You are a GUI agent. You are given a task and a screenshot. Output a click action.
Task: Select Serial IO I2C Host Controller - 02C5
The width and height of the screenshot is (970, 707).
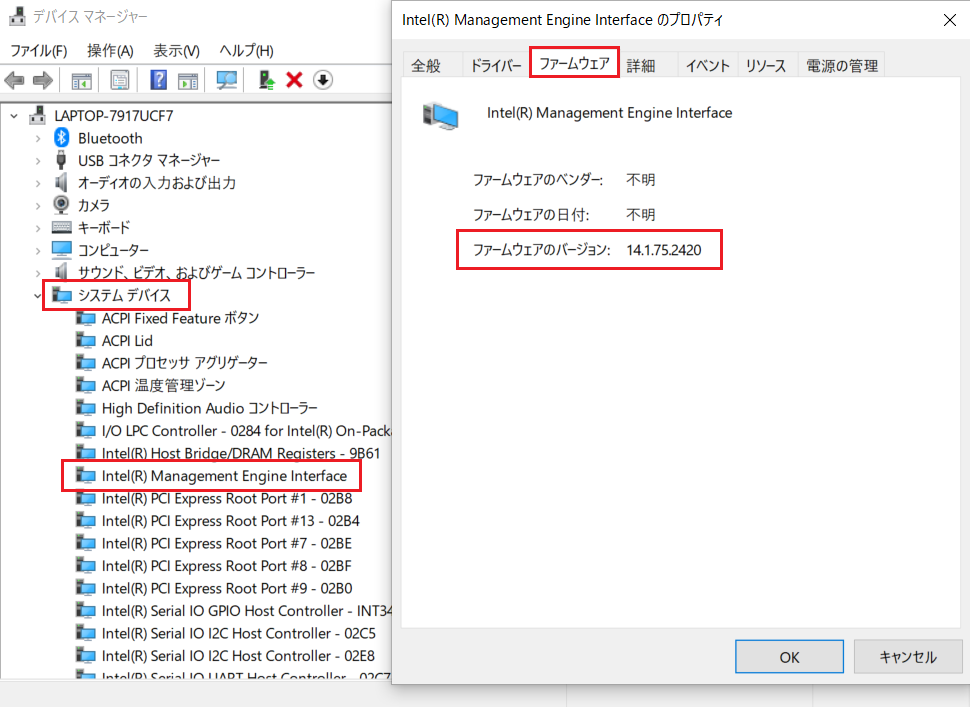[238, 633]
